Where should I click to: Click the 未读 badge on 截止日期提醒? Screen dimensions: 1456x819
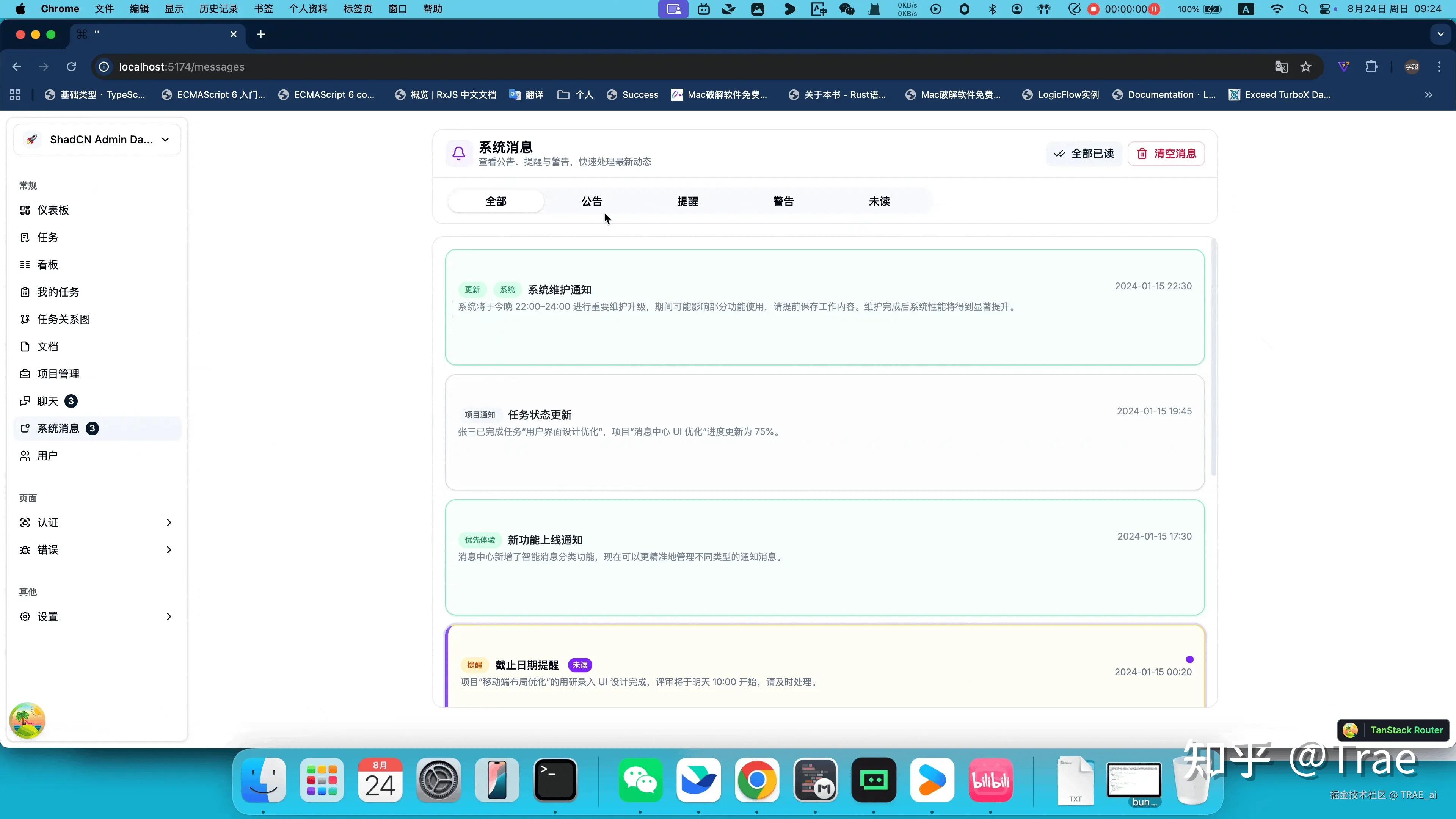click(580, 665)
